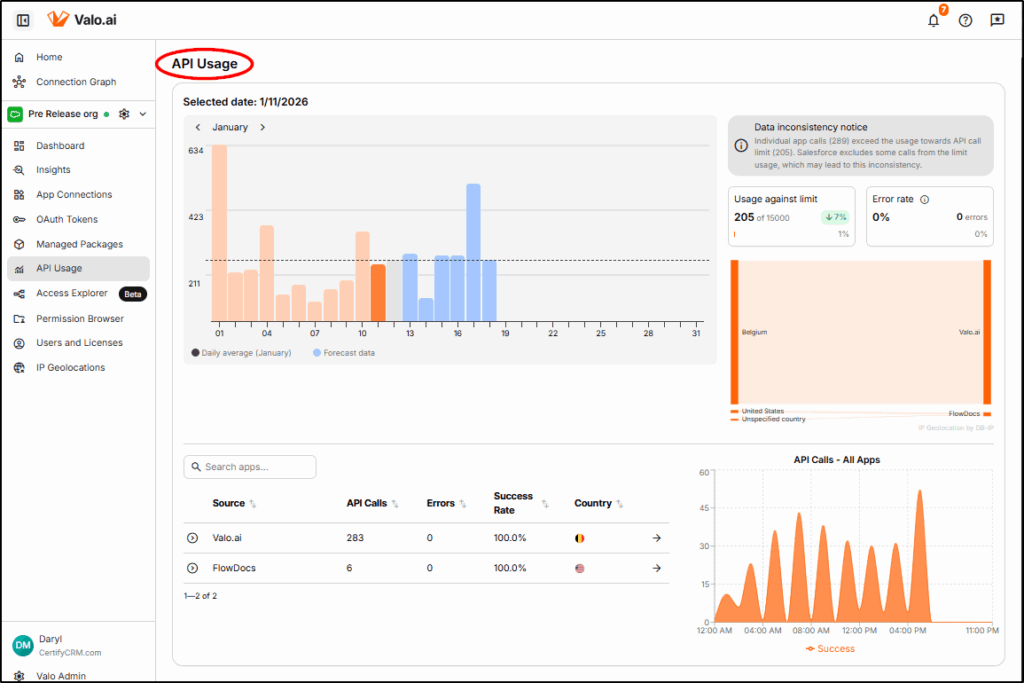Expand the FlowDocs source row
Image resolution: width=1024 pixels, height=683 pixels.
(x=192, y=568)
